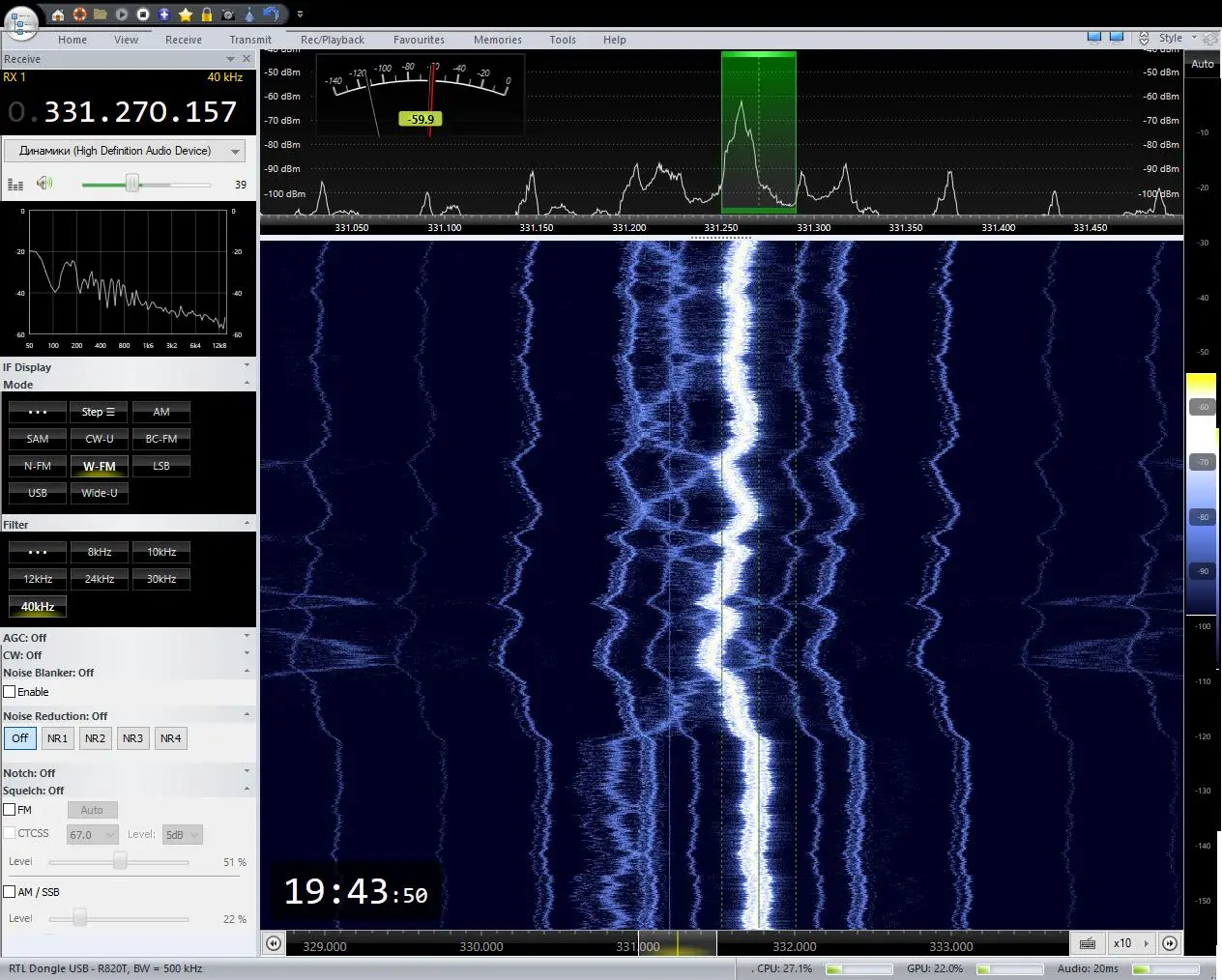Click the camera screenshot icon
Viewport: 1222px width, 980px height.
point(227,14)
